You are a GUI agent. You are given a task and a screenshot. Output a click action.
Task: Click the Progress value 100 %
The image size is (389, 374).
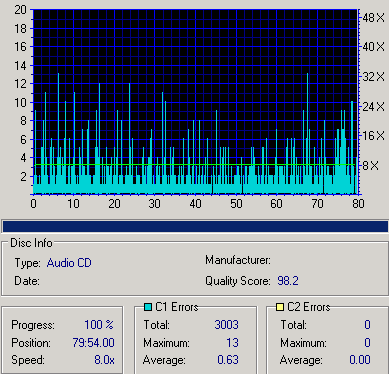click(99, 325)
